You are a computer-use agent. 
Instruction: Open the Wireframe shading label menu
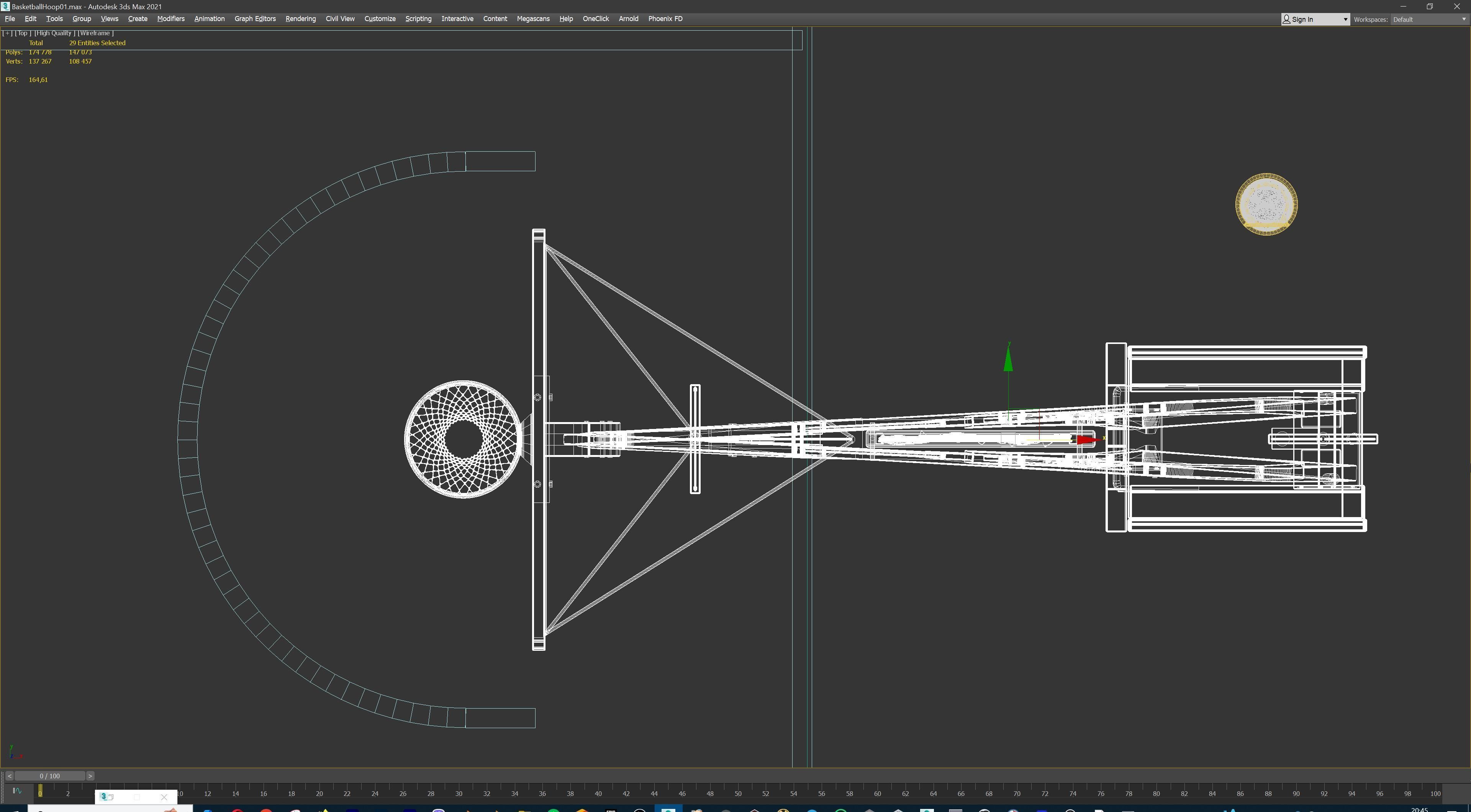tap(95, 33)
